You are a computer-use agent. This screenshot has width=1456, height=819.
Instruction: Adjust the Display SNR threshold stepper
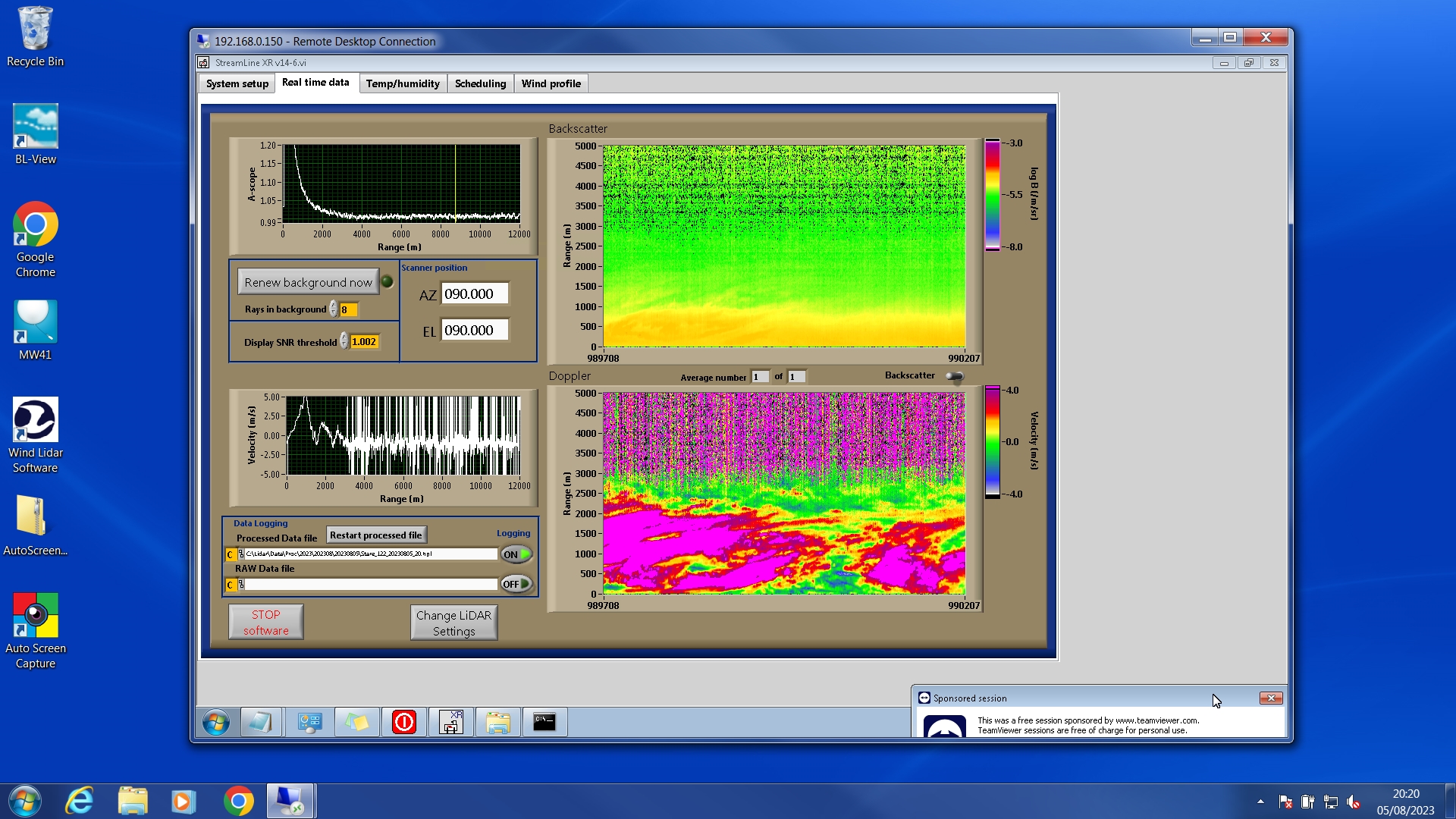click(x=344, y=341)
